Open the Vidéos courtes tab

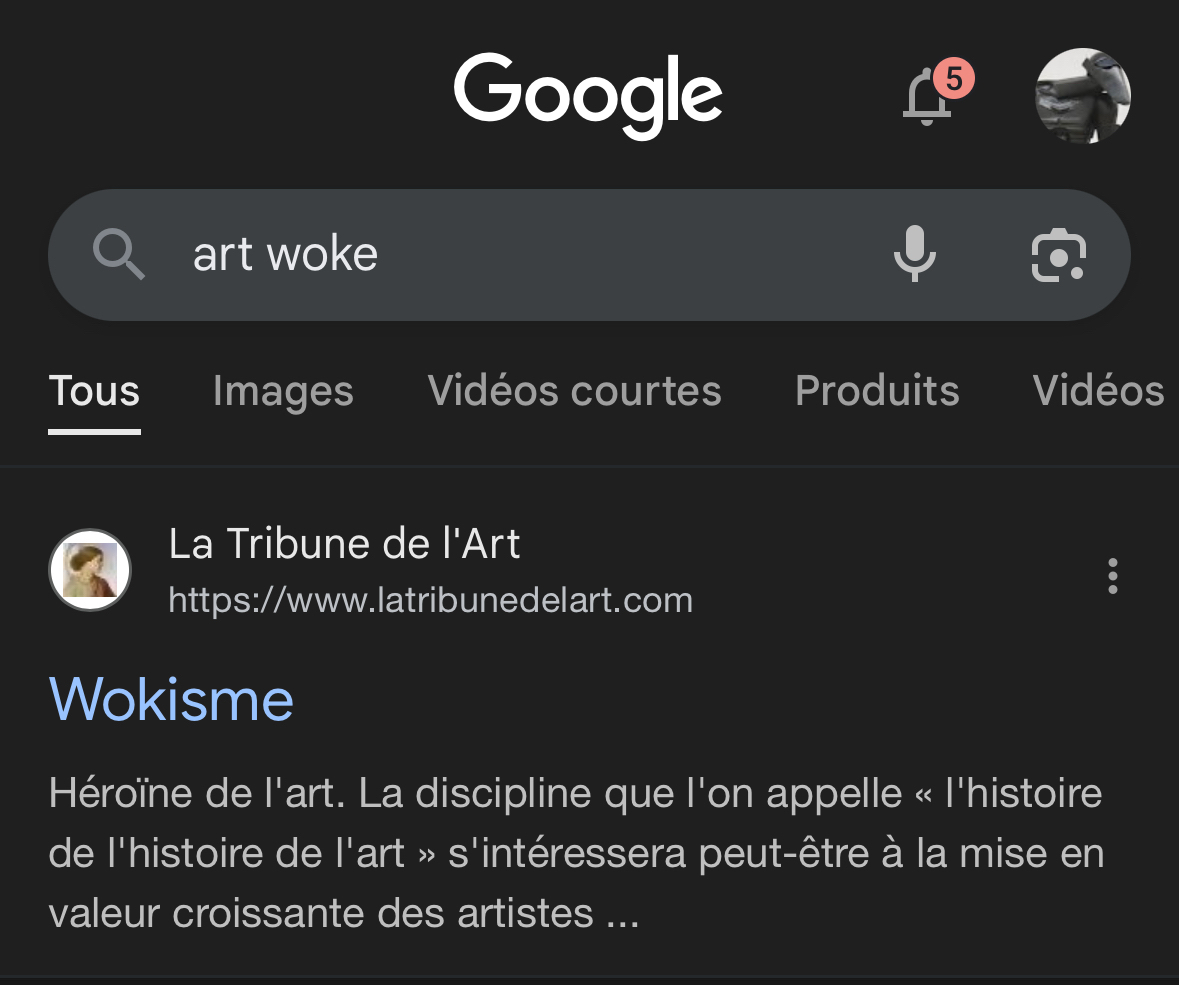point(574,391)
